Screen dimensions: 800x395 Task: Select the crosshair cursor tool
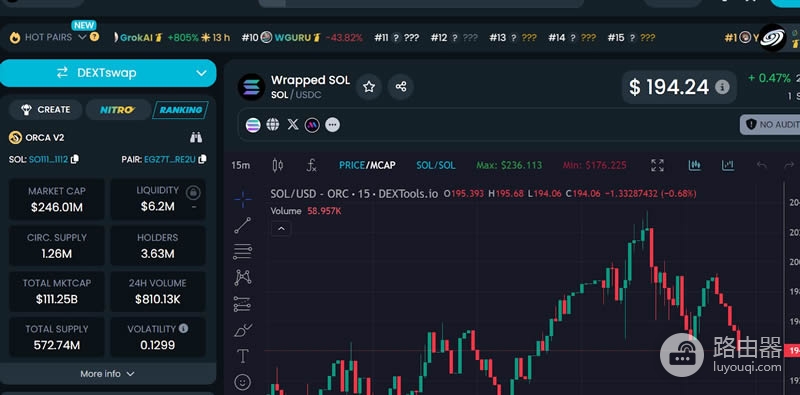click(243, 200)
